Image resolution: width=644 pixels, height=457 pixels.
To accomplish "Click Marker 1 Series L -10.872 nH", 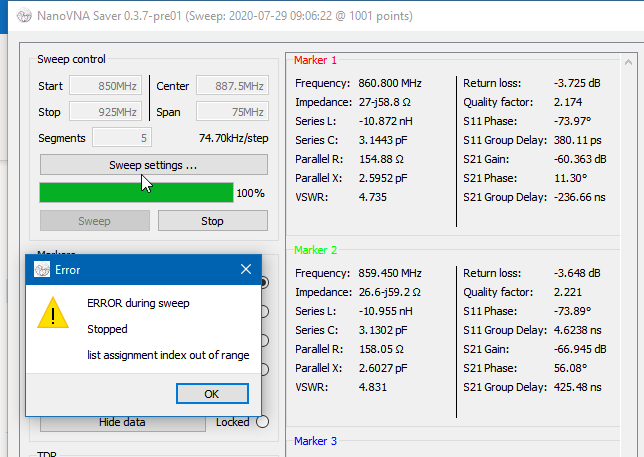I will 385,121.
